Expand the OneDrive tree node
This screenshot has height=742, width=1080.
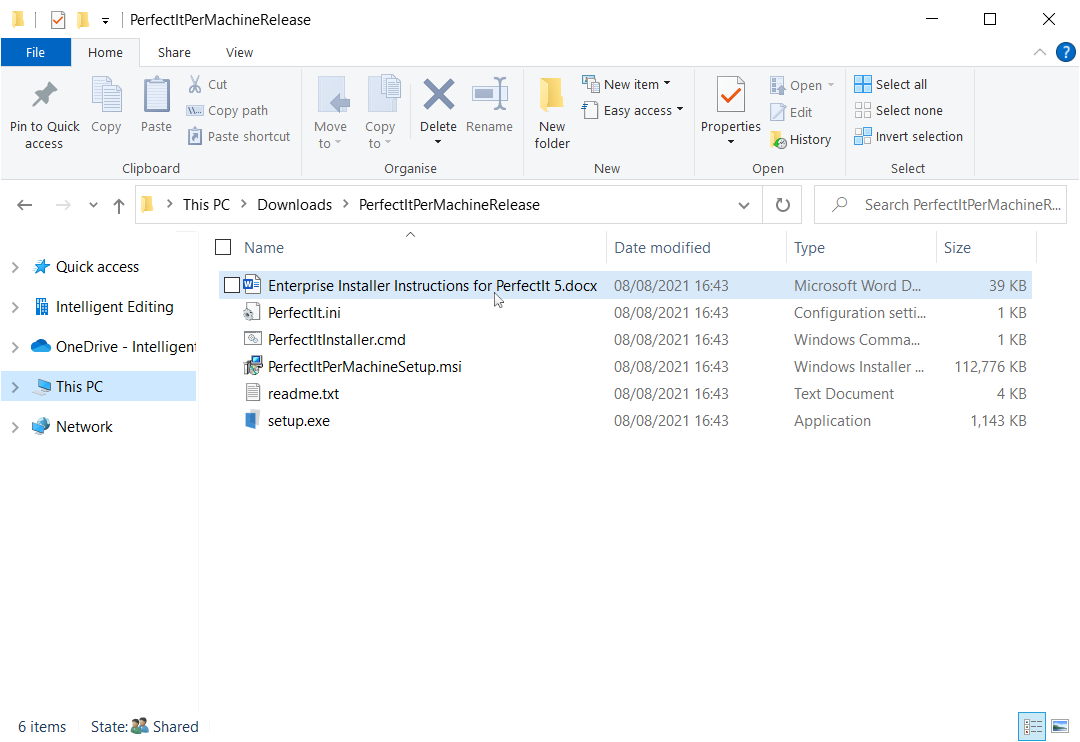pos(15,347)
